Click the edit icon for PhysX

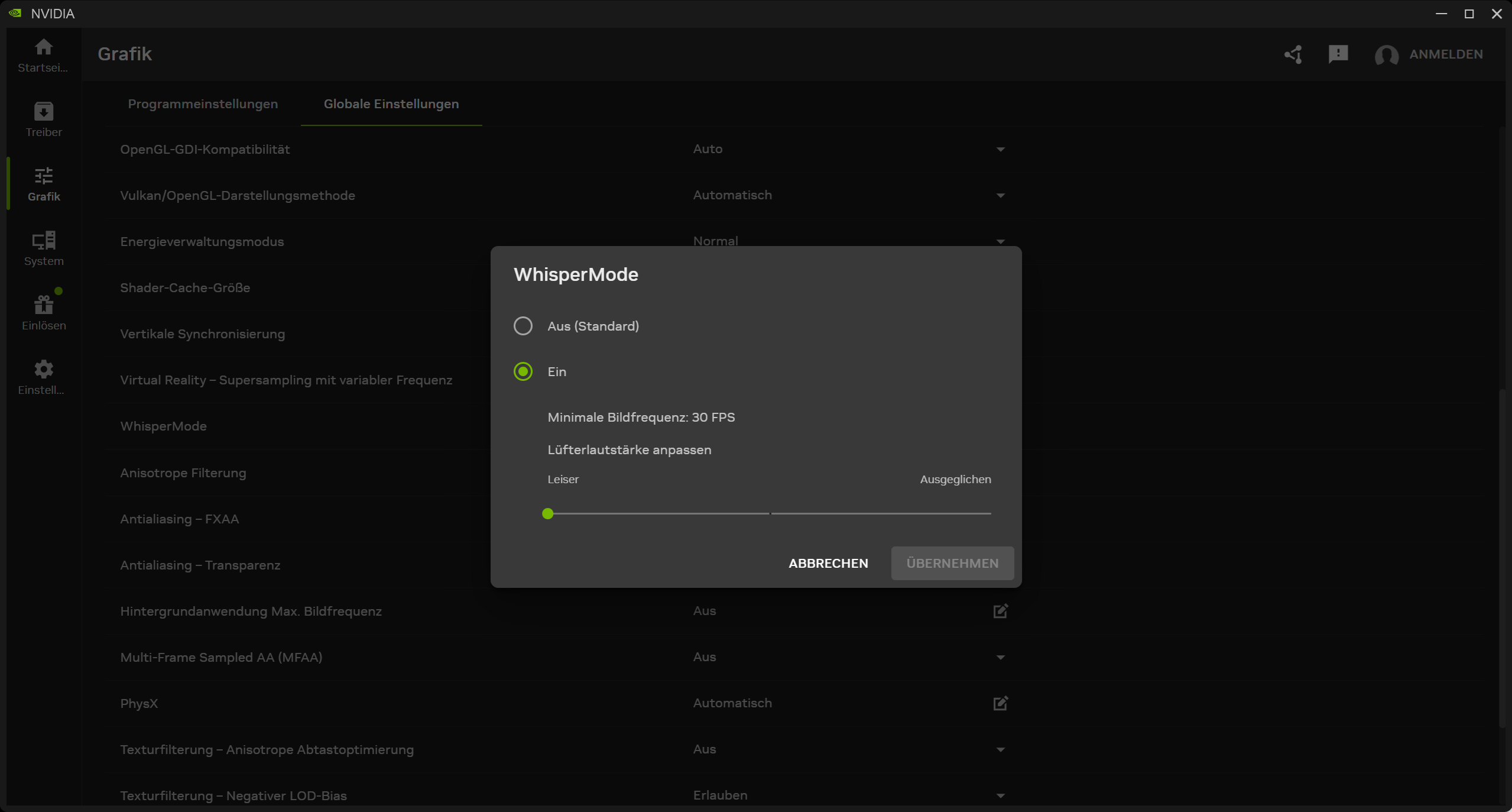(1000, 703)
